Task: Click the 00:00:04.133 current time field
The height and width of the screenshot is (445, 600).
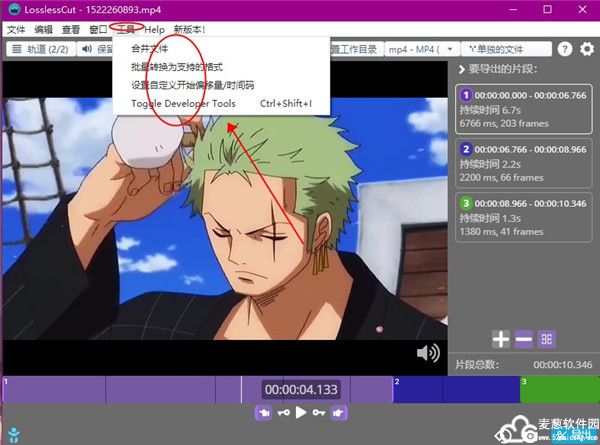Action: click(301, 390)
